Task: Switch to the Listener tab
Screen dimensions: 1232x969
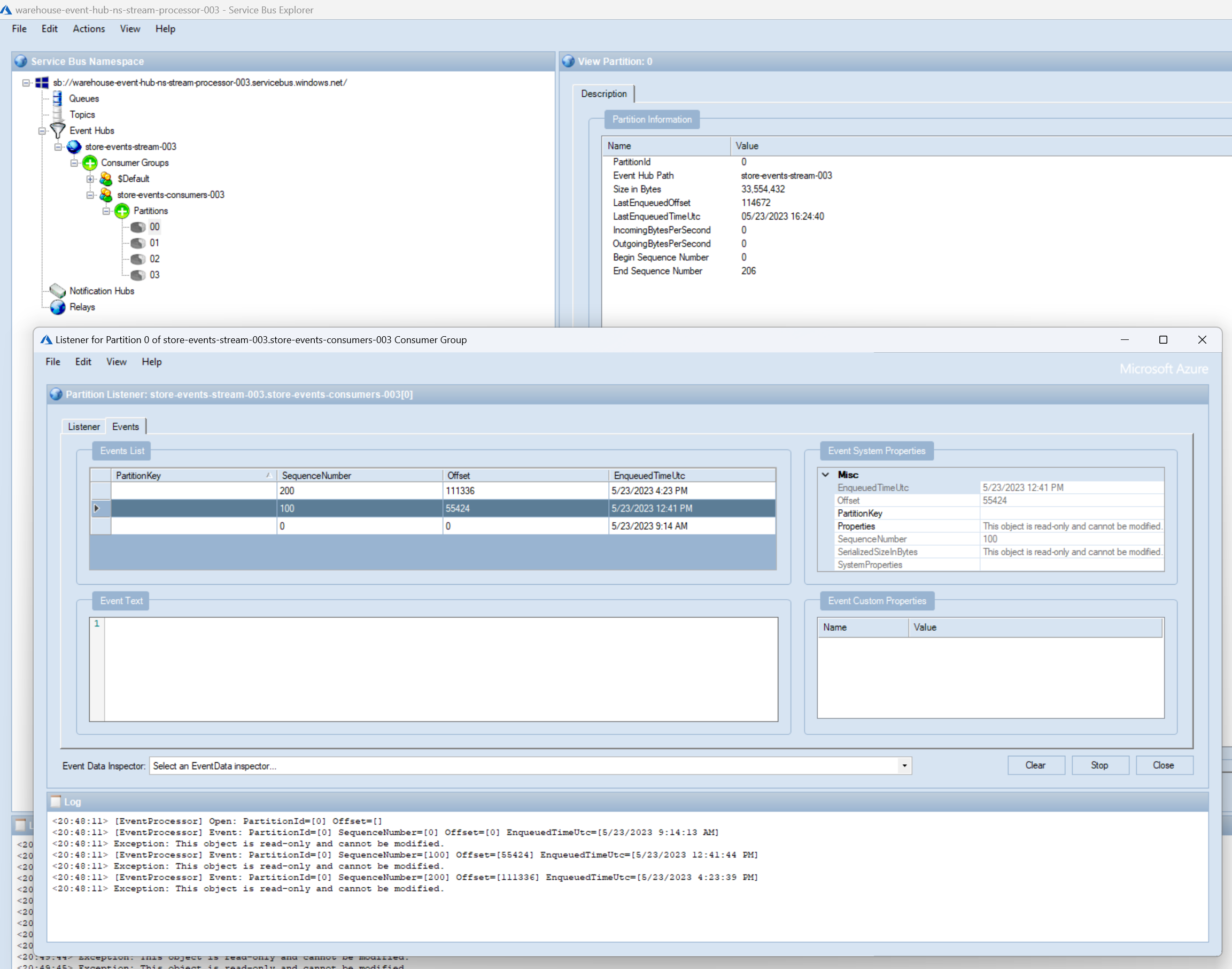Action: (83, 427)
